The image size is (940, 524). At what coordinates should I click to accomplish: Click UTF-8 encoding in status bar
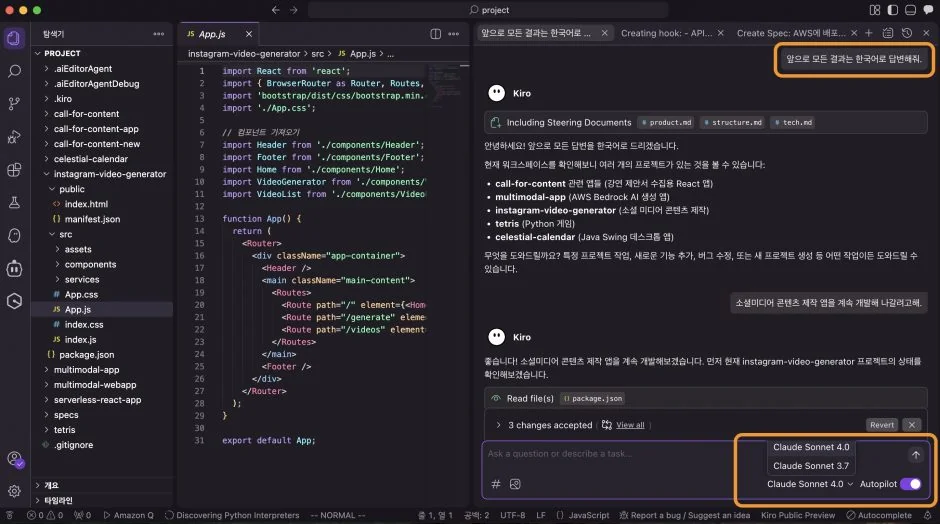tap(513, 516)
